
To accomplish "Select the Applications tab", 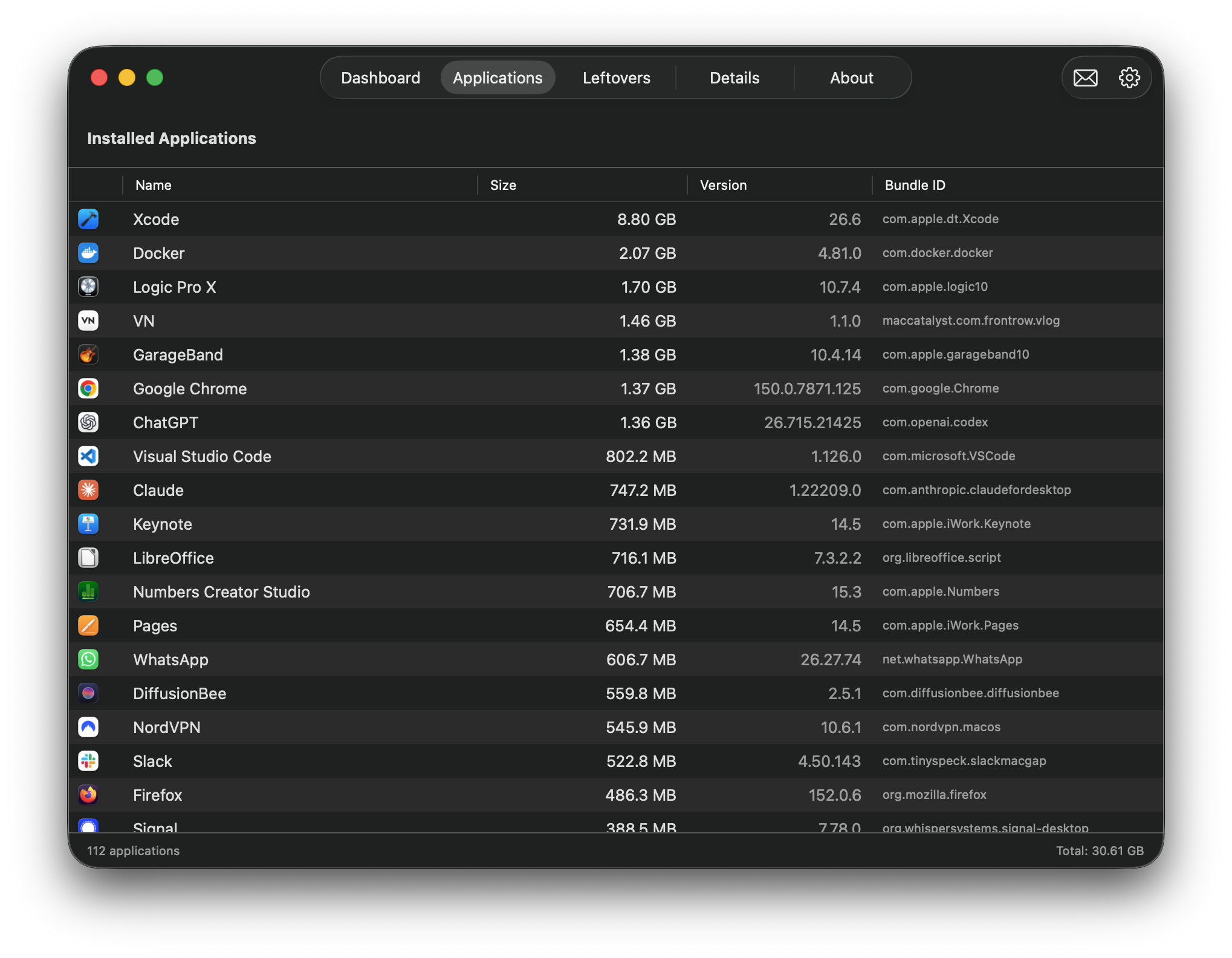I will tap(498, 78).
